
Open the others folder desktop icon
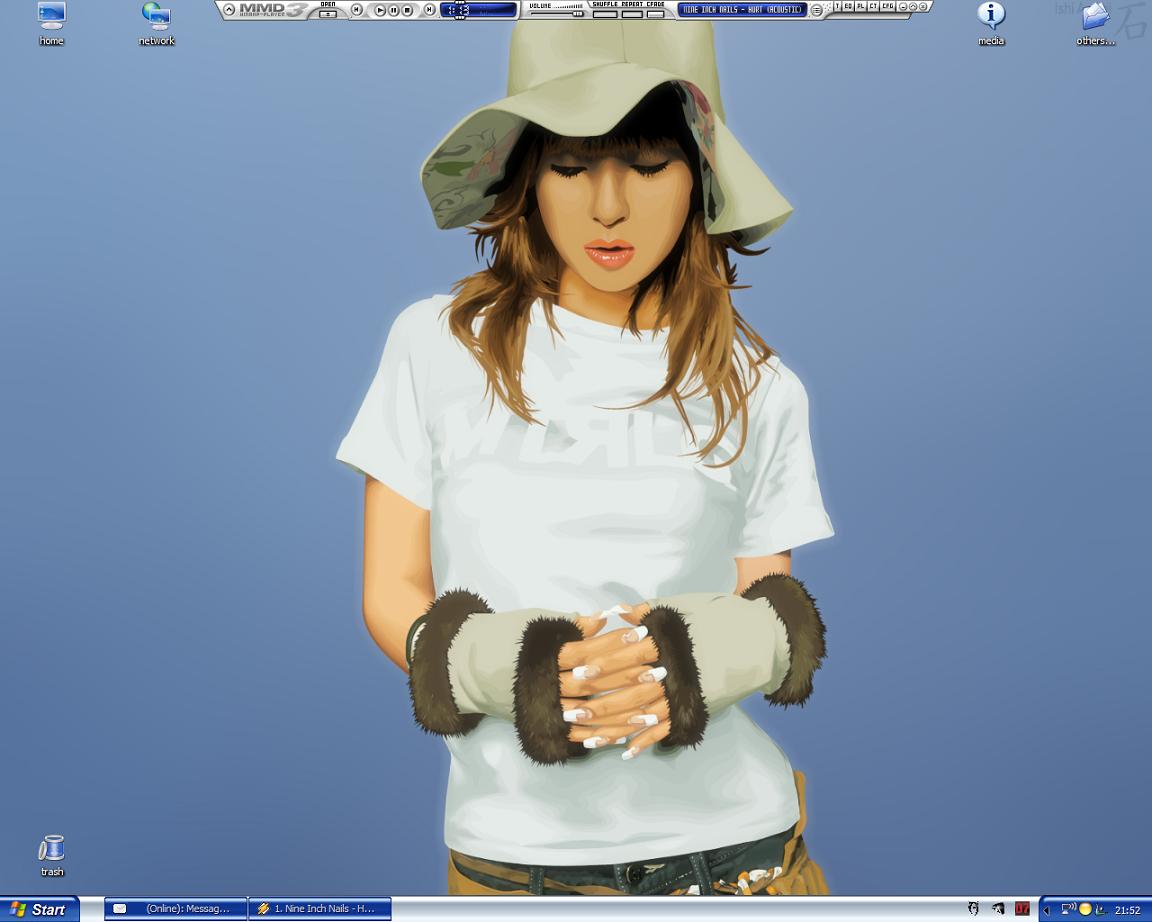[1095, 23]
